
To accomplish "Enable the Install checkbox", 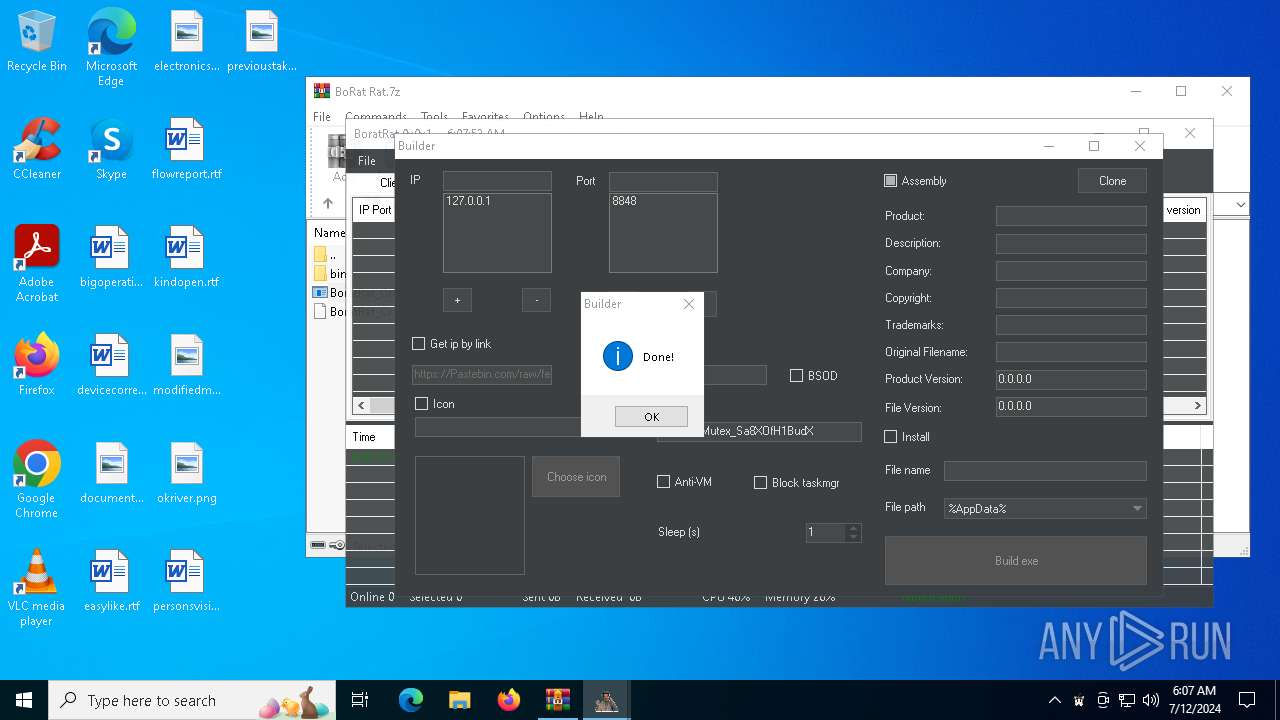I will (x=891, y=437).
